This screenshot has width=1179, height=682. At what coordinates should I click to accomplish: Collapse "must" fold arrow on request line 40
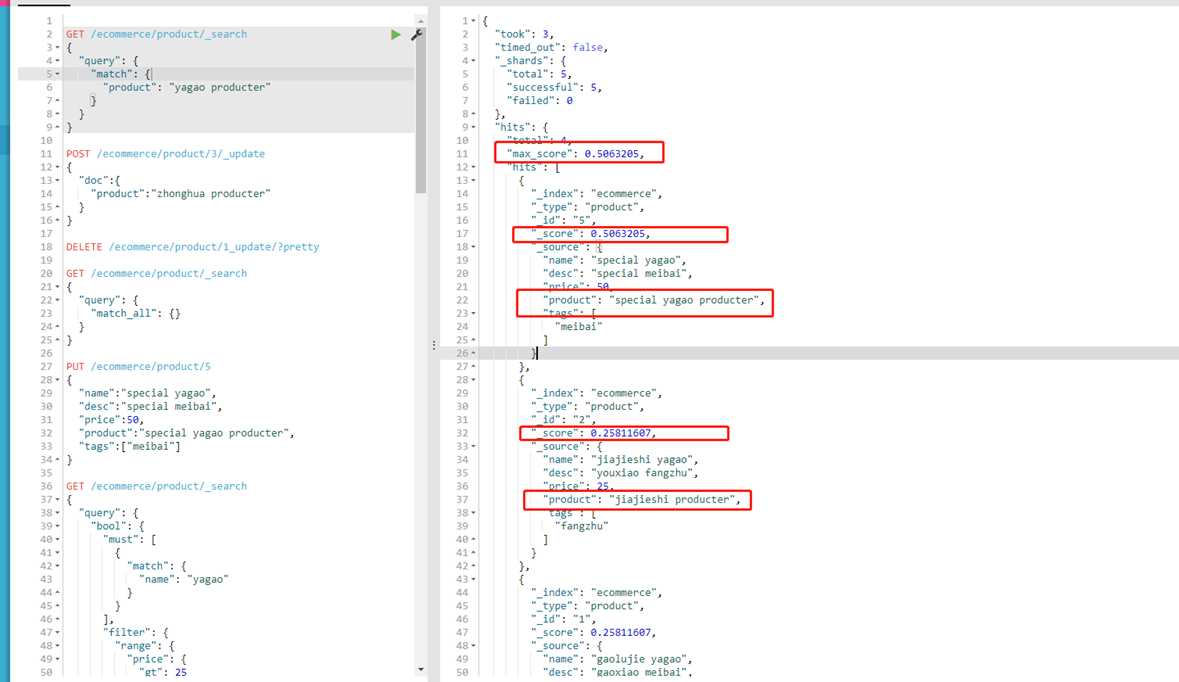[58, 539]
